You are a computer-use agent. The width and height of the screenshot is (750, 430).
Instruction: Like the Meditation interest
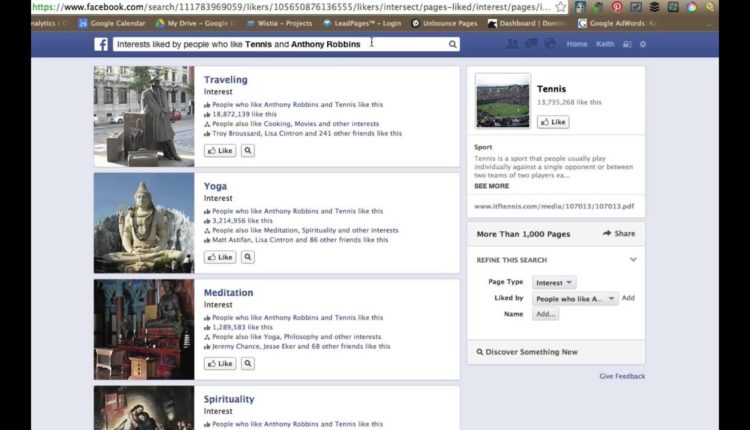220,364
